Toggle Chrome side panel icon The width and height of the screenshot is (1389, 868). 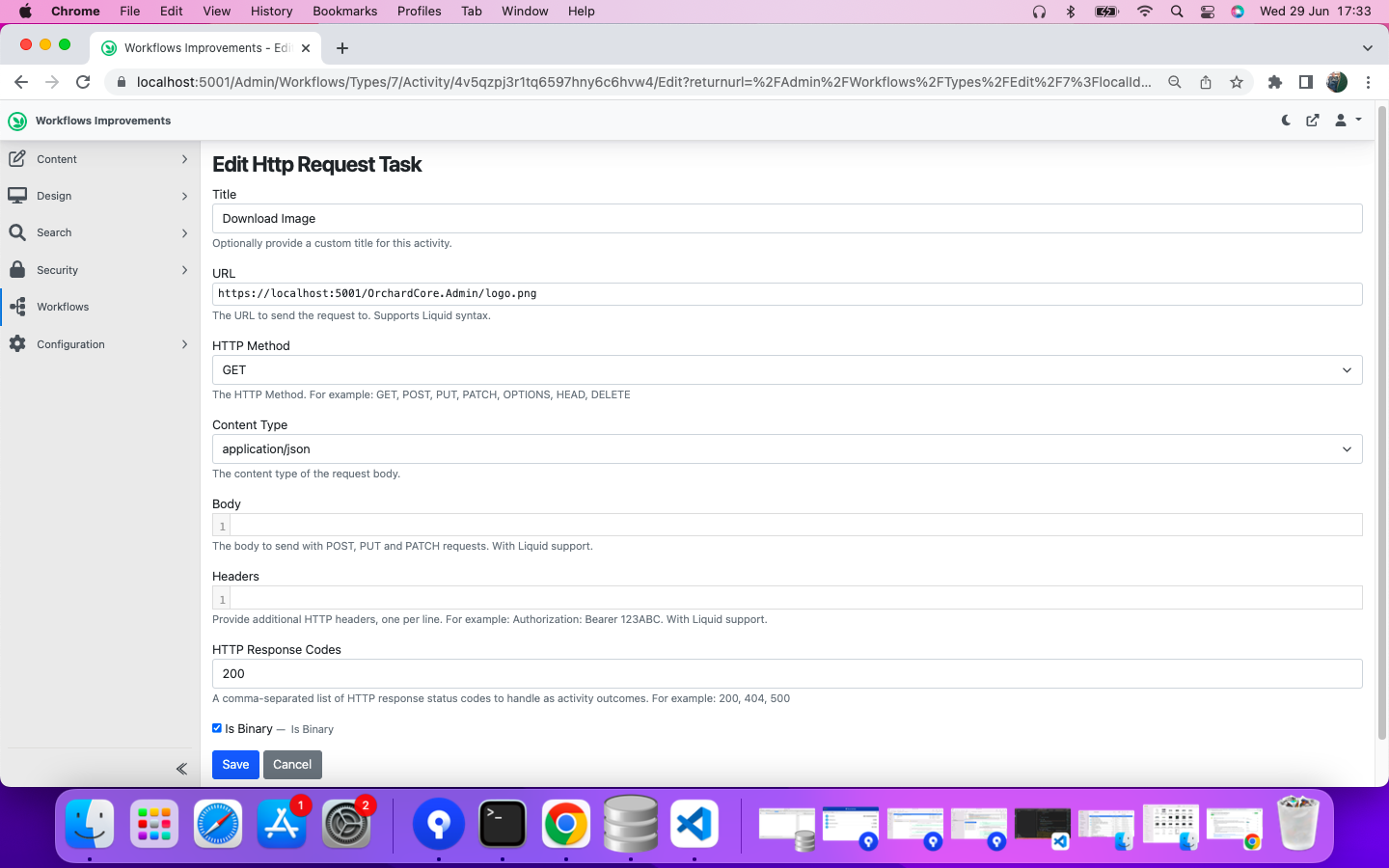click(1306, 82)
